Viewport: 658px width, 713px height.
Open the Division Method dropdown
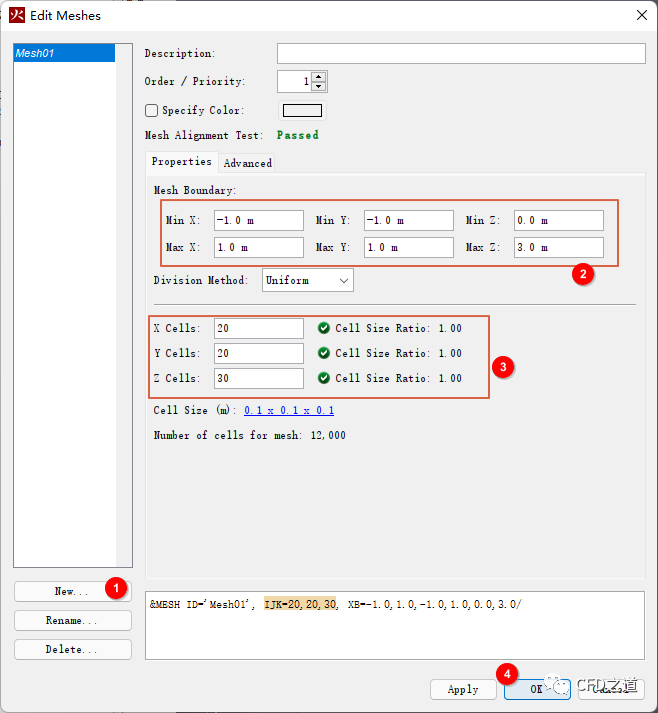tap(308, 281)
